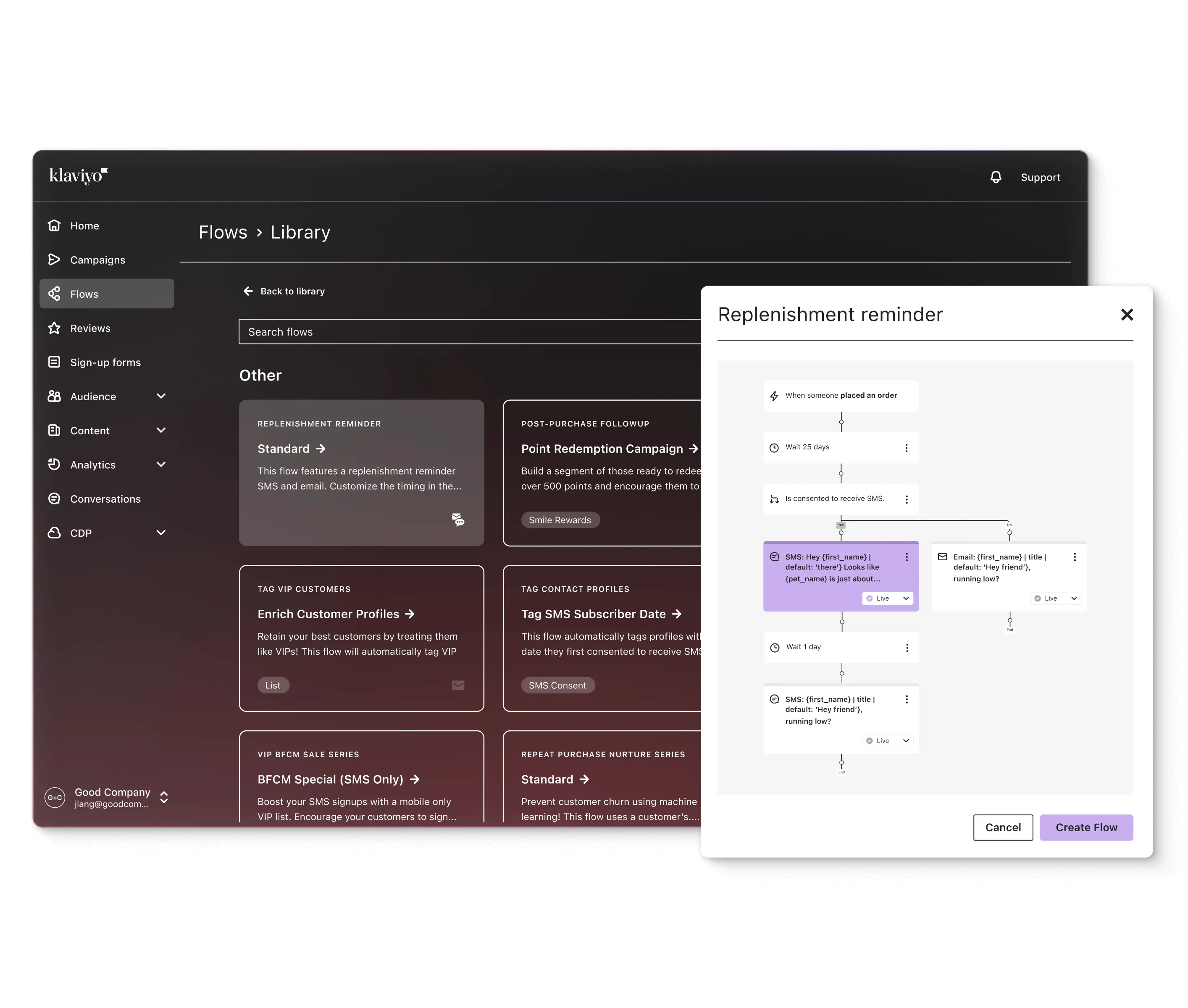Click the Campaigns paper-plane icon
Viewport: 1188px width, 1008px height.
pos(54,260)
